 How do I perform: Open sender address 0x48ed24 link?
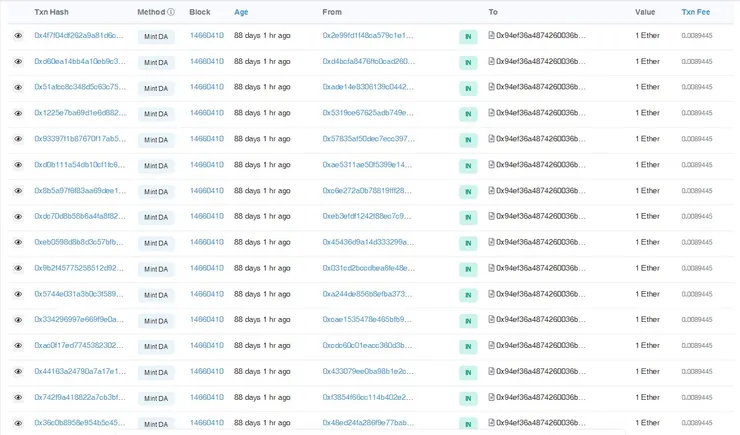[x=368, y=423]
